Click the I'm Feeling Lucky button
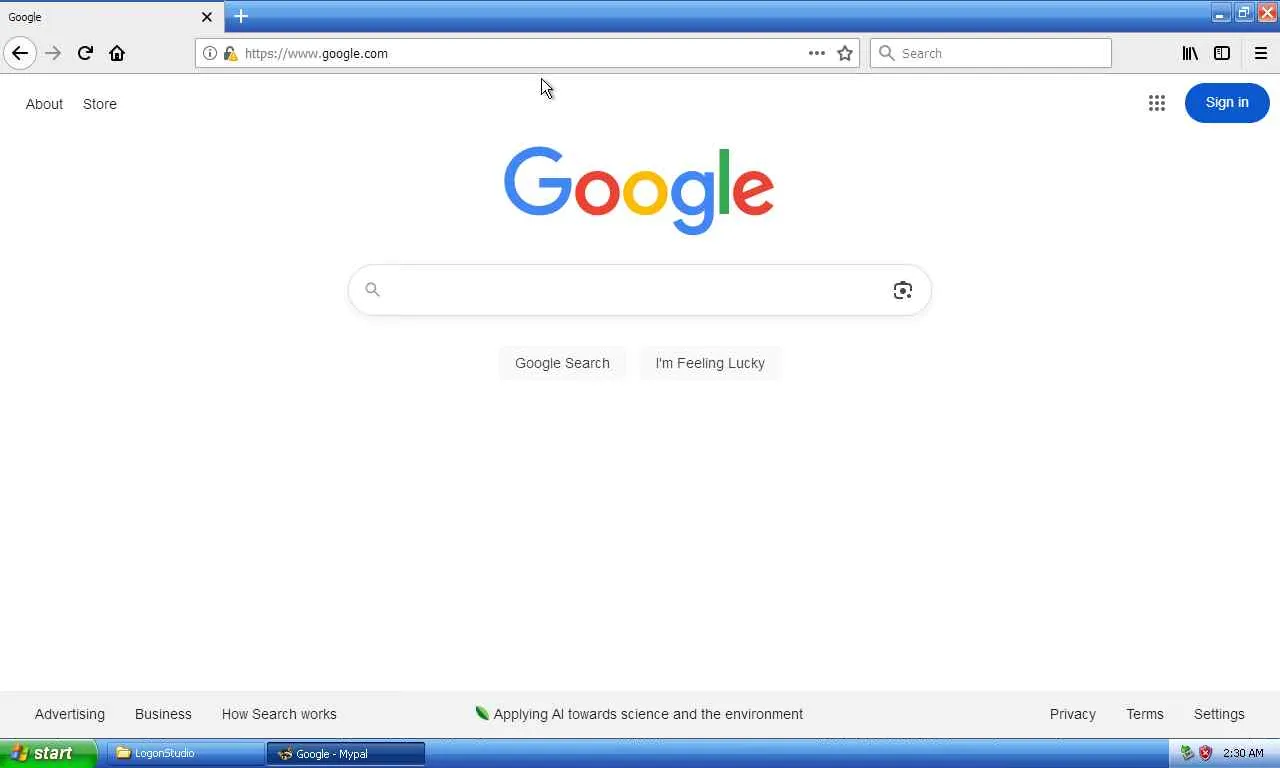 (x=710, y=363)
